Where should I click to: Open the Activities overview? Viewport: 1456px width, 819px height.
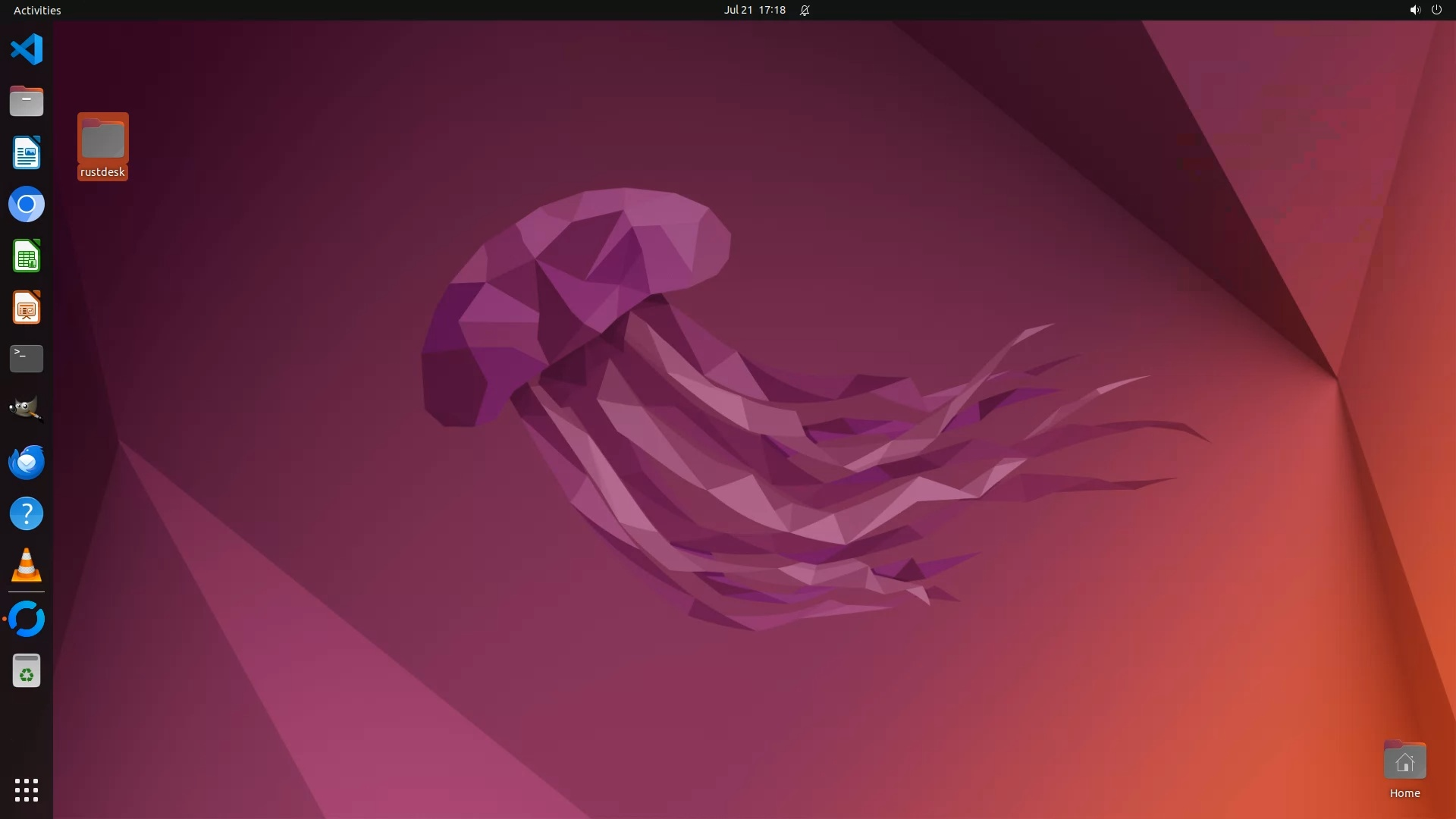(x=37, y=10)
